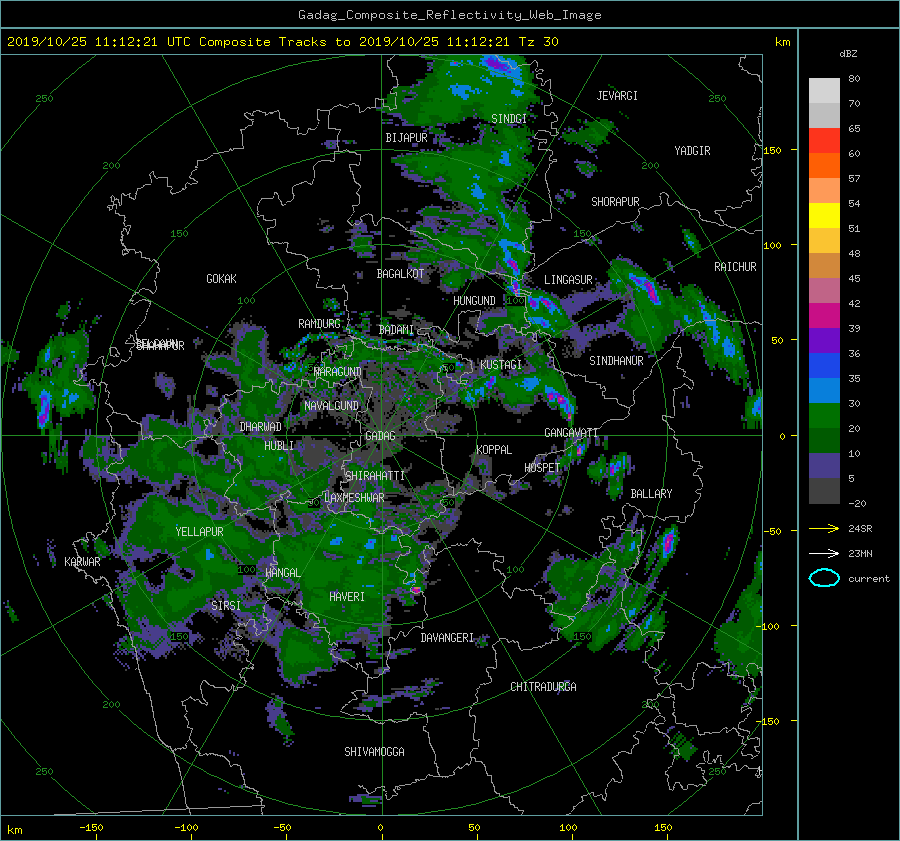This screenshot has height=841, width=900.
Task: Click the BAGALKOT city label
Action: [400, 274]
